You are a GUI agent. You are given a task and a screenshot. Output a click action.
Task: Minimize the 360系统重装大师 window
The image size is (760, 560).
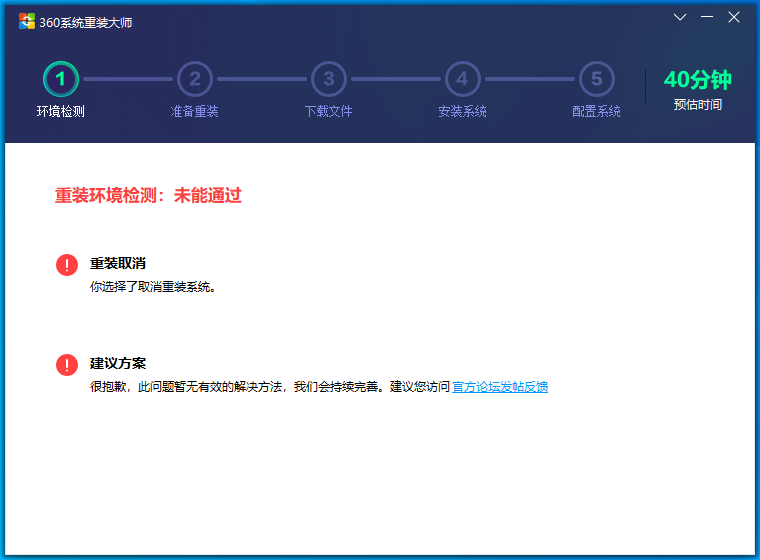pyautogui.click(x=707, y=17)
